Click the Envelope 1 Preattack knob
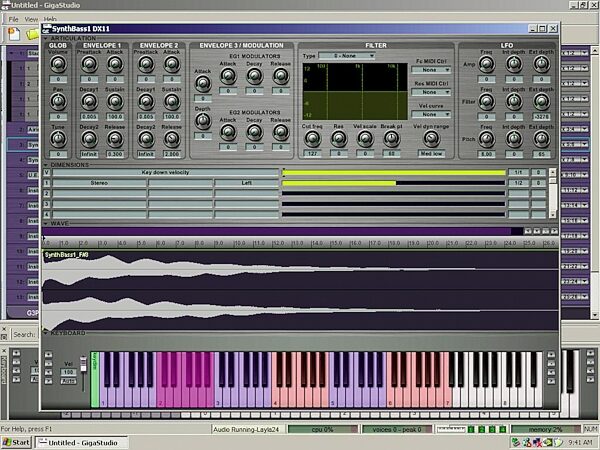 [89, 64]
